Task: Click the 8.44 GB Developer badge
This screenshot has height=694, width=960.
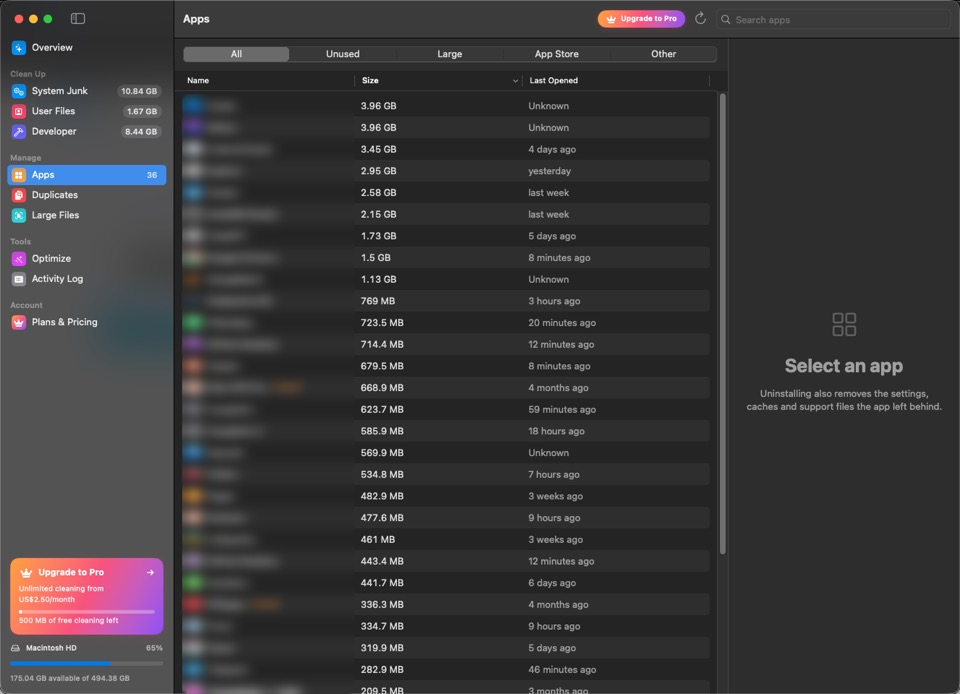Action: 141,132
